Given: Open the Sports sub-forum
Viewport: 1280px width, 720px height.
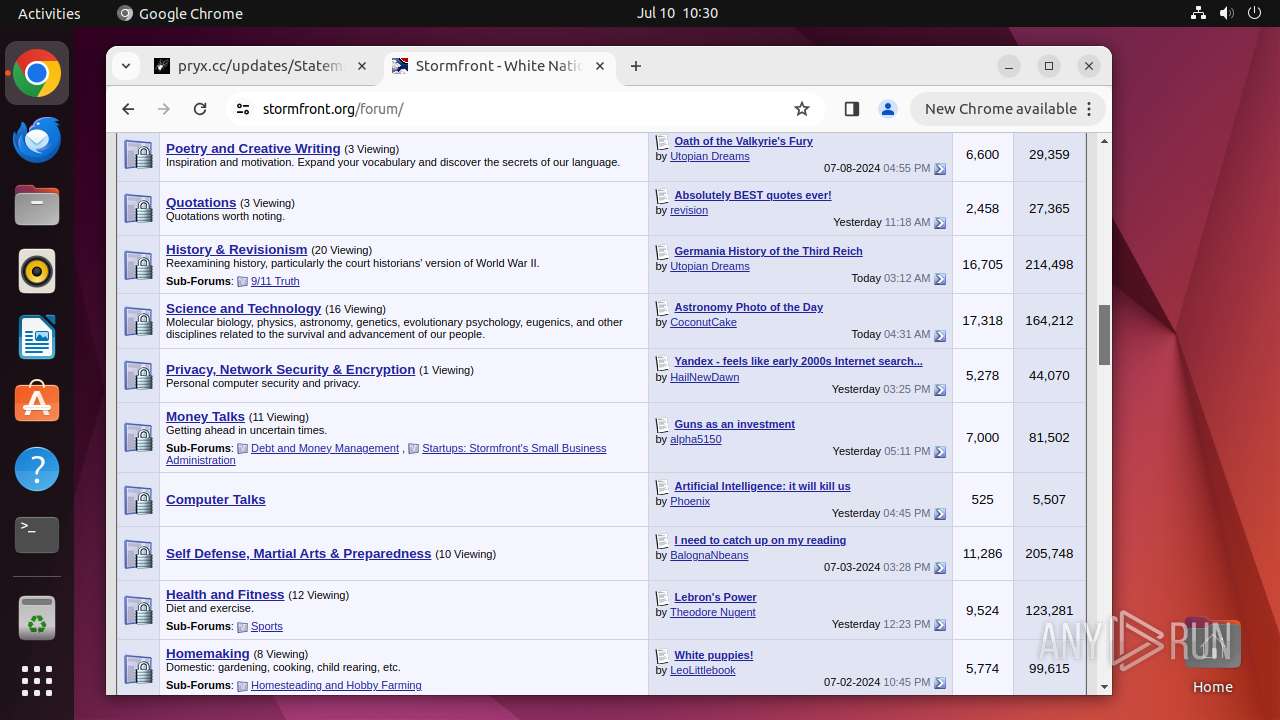Looking at the screenshot, I should pyautogui.click(x=266, y=626).
